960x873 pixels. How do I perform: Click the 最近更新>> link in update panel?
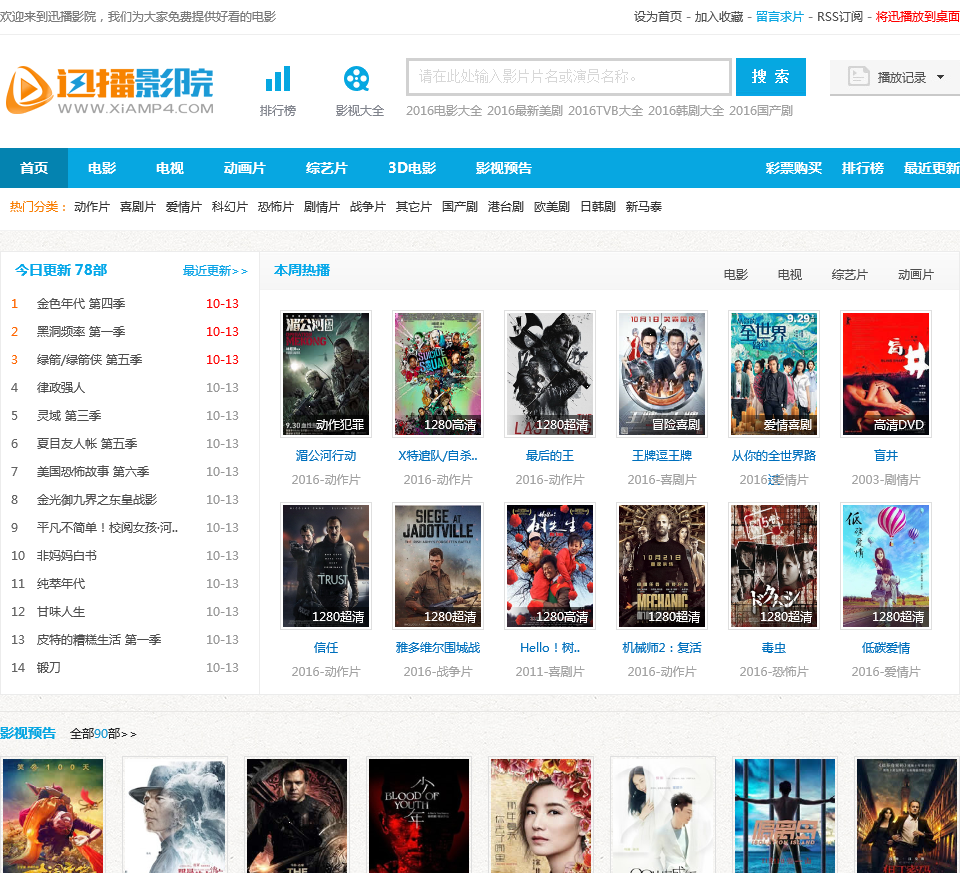tap(215, 271)
